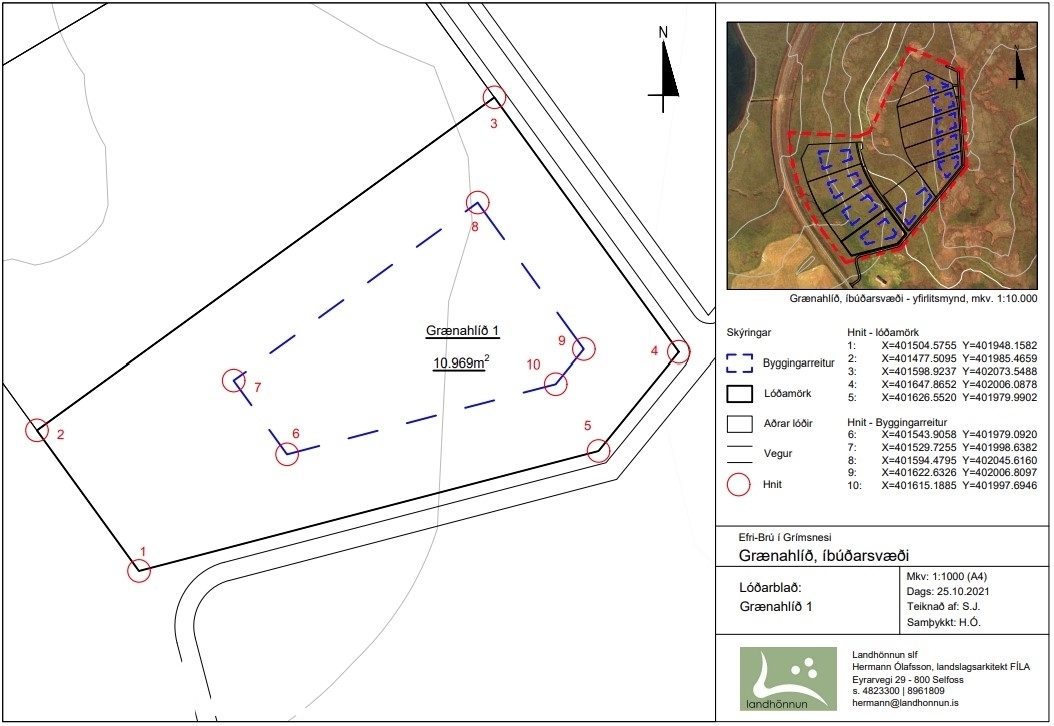Click coordinate row 10: X=401615.1885
Screen dimensions: 1054x726
pyautogui.click(x=942, y=485)
